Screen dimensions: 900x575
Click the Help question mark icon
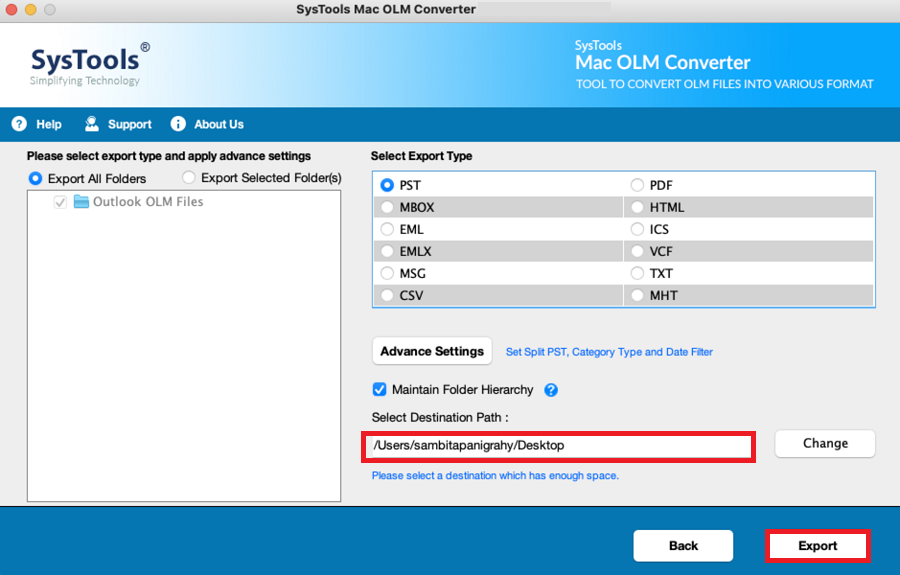[x=19, y=124]
